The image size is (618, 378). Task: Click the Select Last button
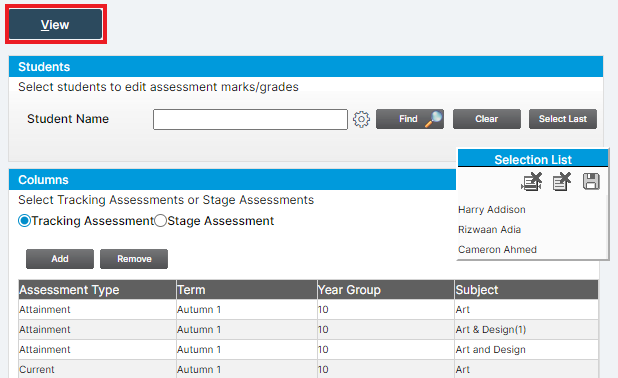click(x=562, y=119)
